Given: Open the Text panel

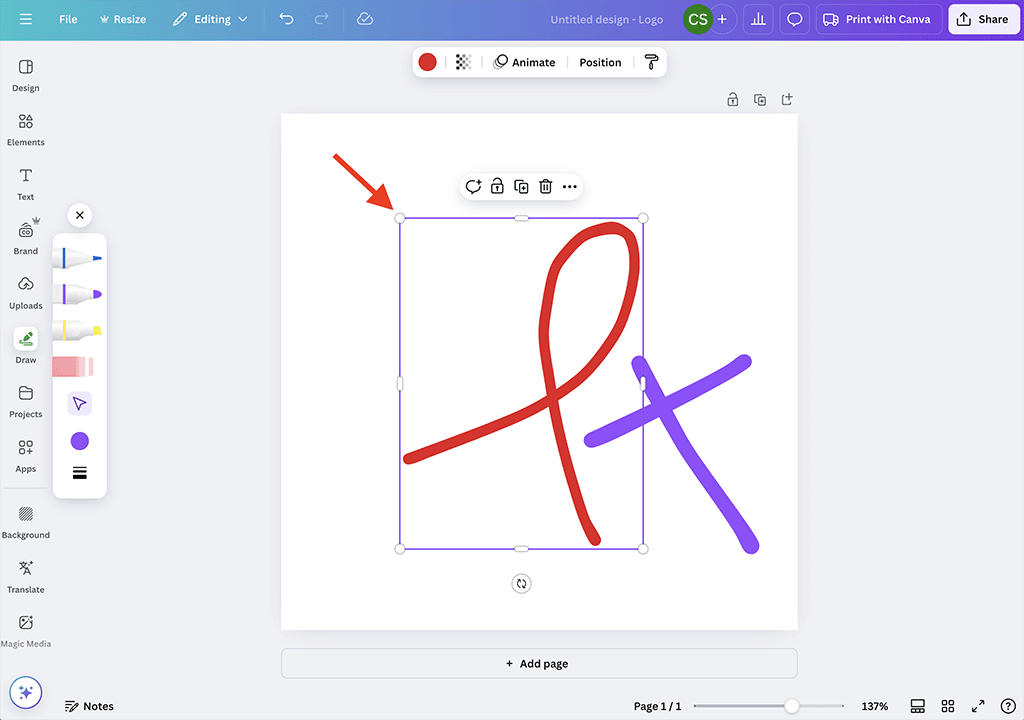Looking at the screenshot, I should (25, 184).
